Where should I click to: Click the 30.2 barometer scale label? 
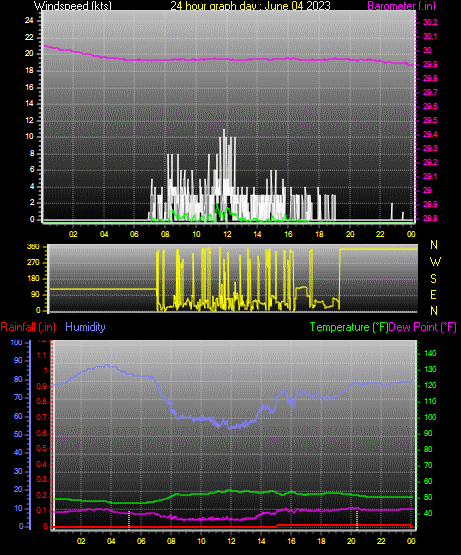(x=430, y=22)
